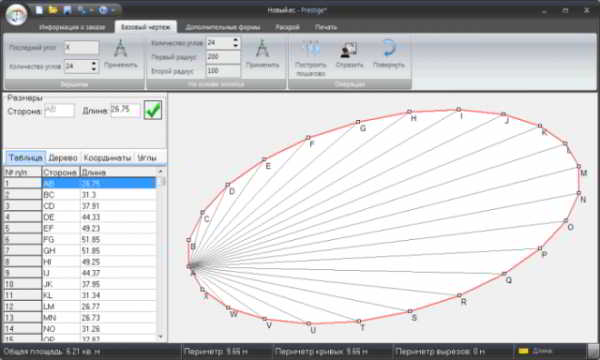Click the Первый радиус field showing 200

(x=223, y=57)
